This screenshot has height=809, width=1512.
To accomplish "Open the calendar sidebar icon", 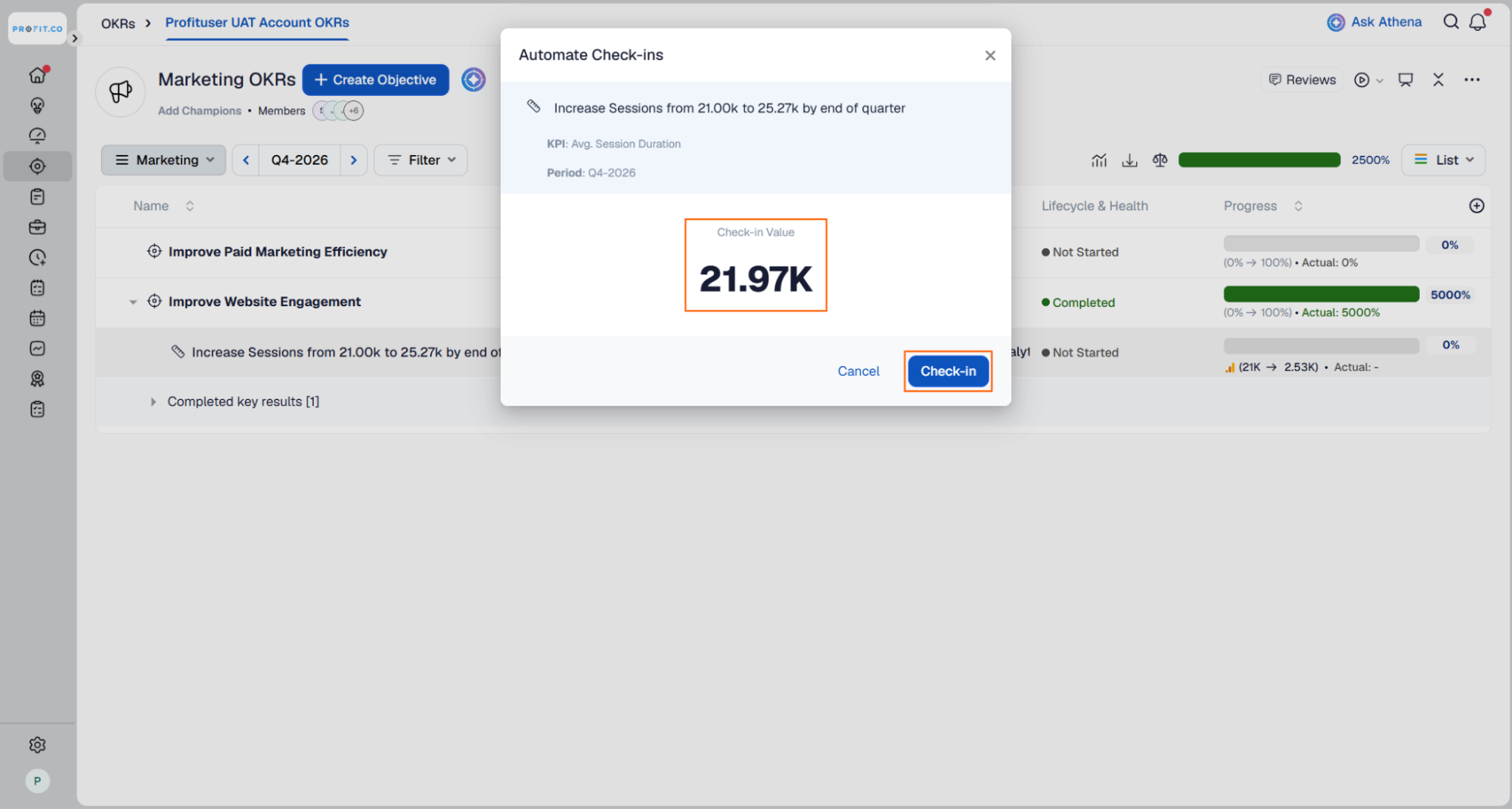I will click(x=37, y=318).
